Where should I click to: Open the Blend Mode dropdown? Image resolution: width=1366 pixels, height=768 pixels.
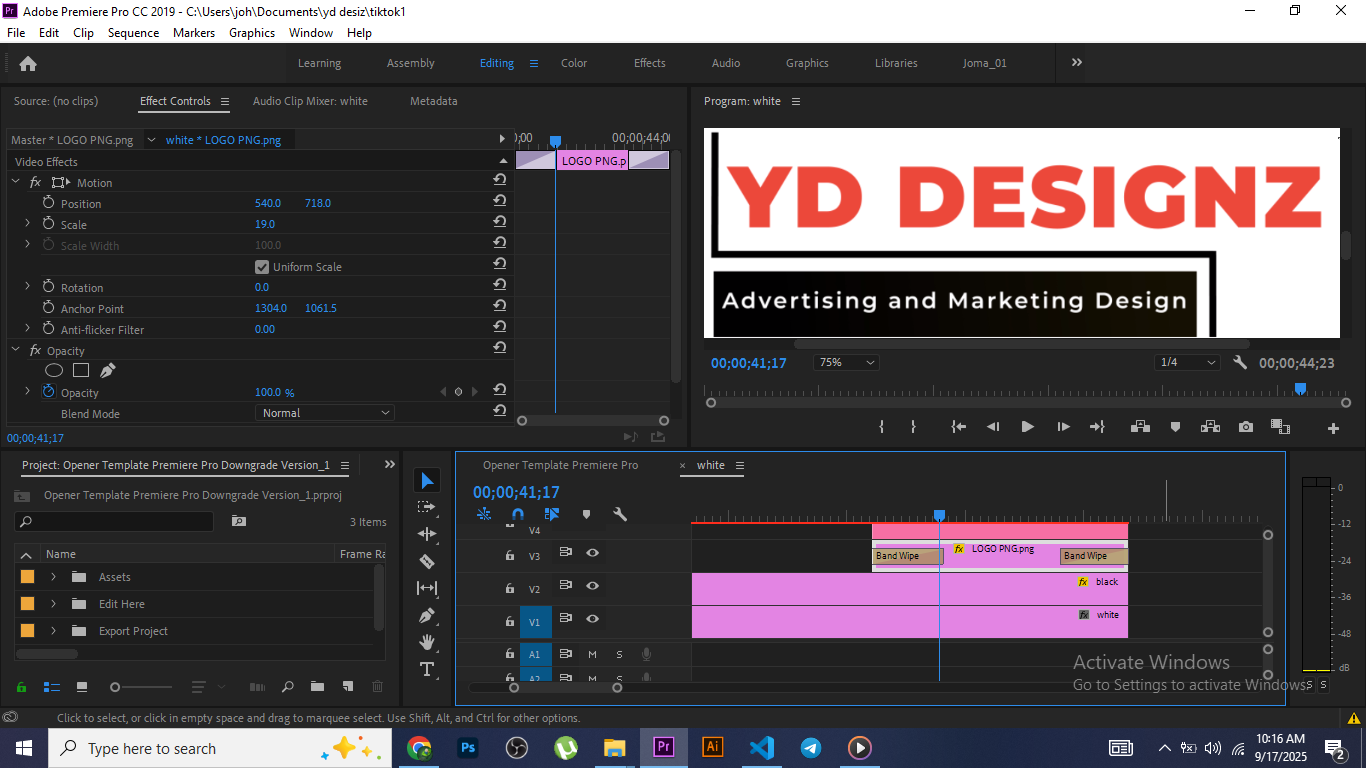[324, 412]
